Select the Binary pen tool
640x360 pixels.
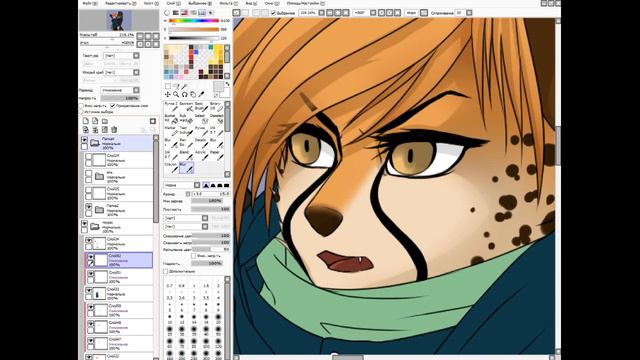(216, 107)
